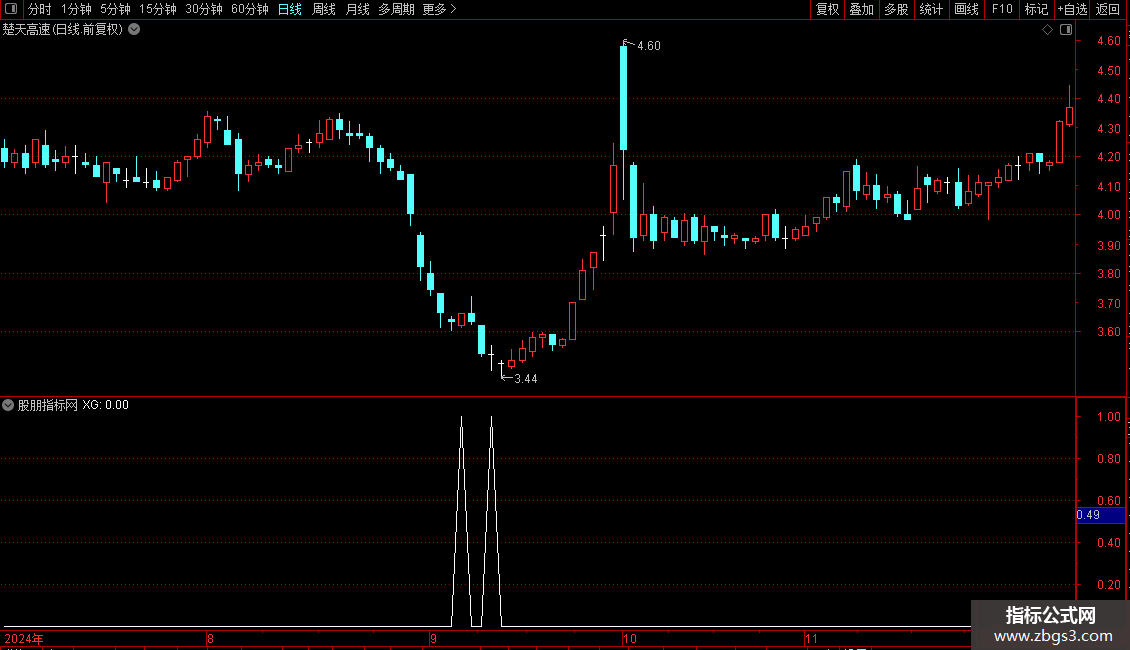
Task: Open 多周期 multi-period view
Action: (x=396, y=9)
